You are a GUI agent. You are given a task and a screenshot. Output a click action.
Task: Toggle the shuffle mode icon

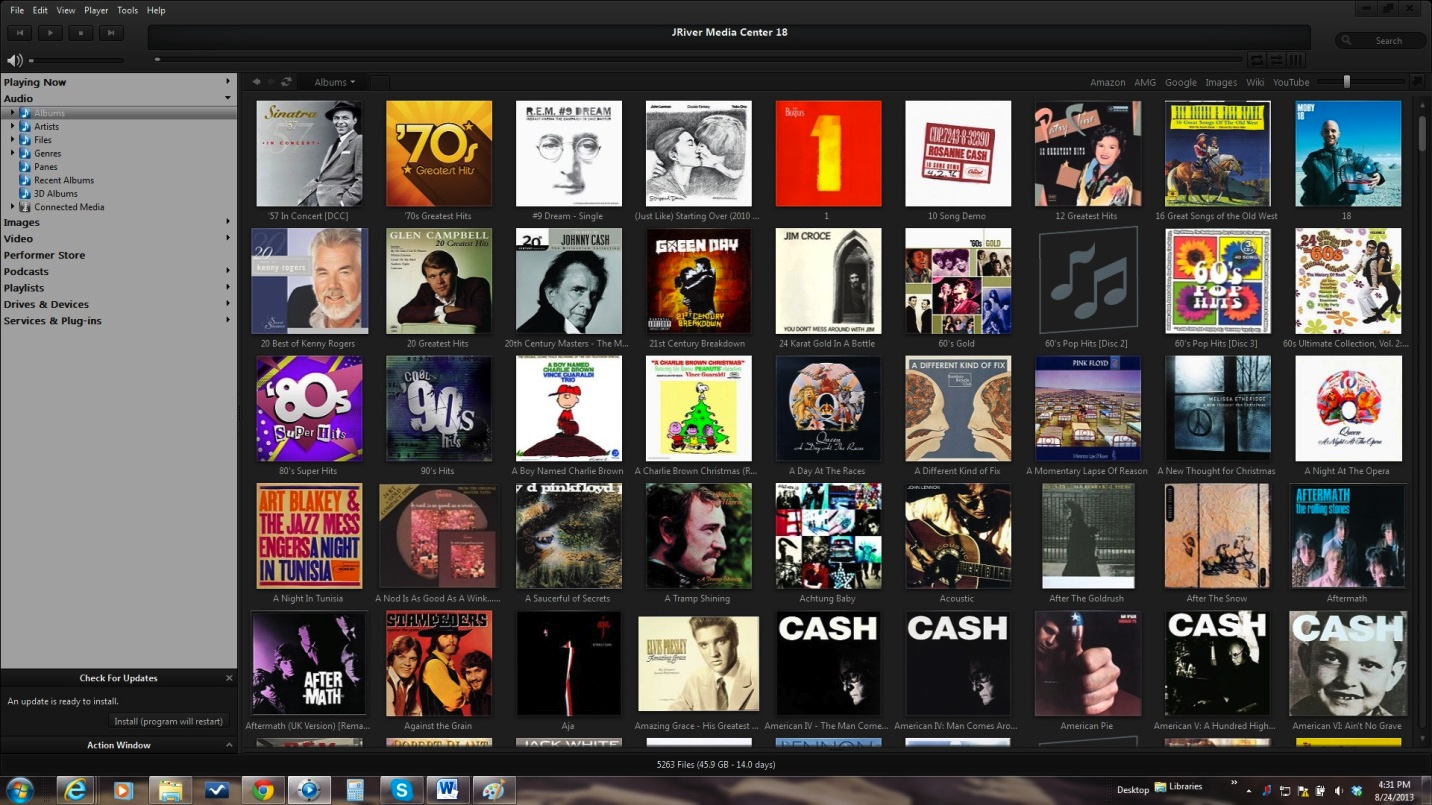1277,60
